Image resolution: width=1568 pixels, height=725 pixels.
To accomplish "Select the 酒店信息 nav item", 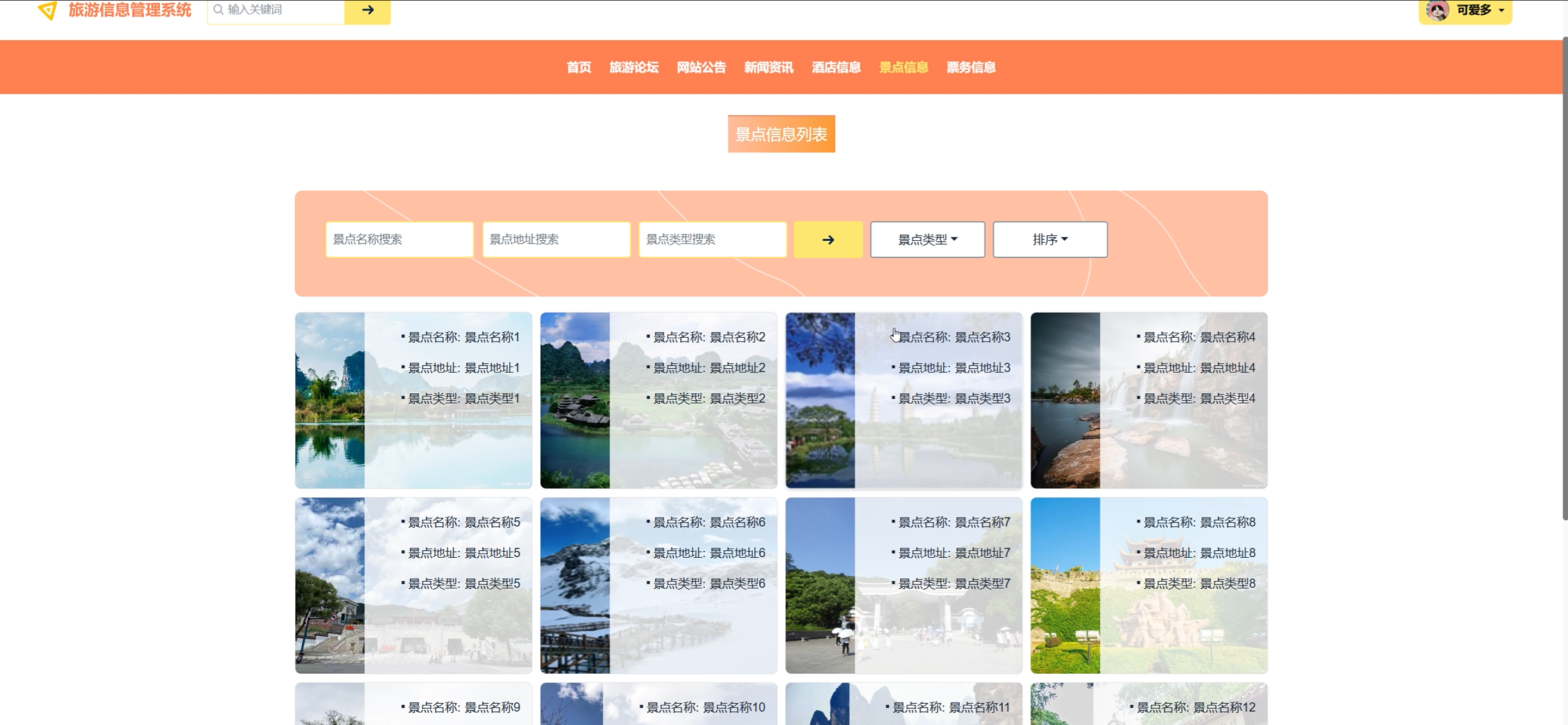I will pyautogui.click(x=835, y=67).
